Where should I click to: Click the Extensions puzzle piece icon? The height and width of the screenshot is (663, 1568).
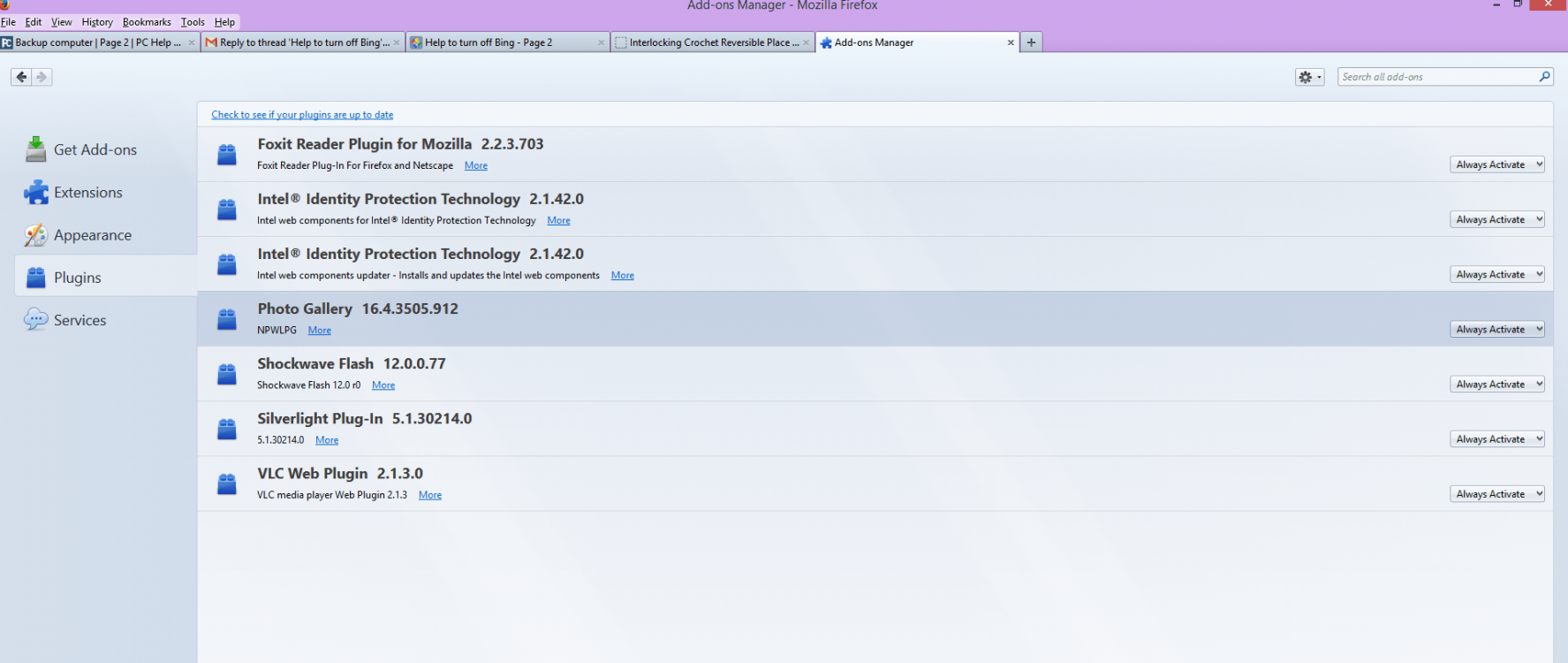pos(35,192)
